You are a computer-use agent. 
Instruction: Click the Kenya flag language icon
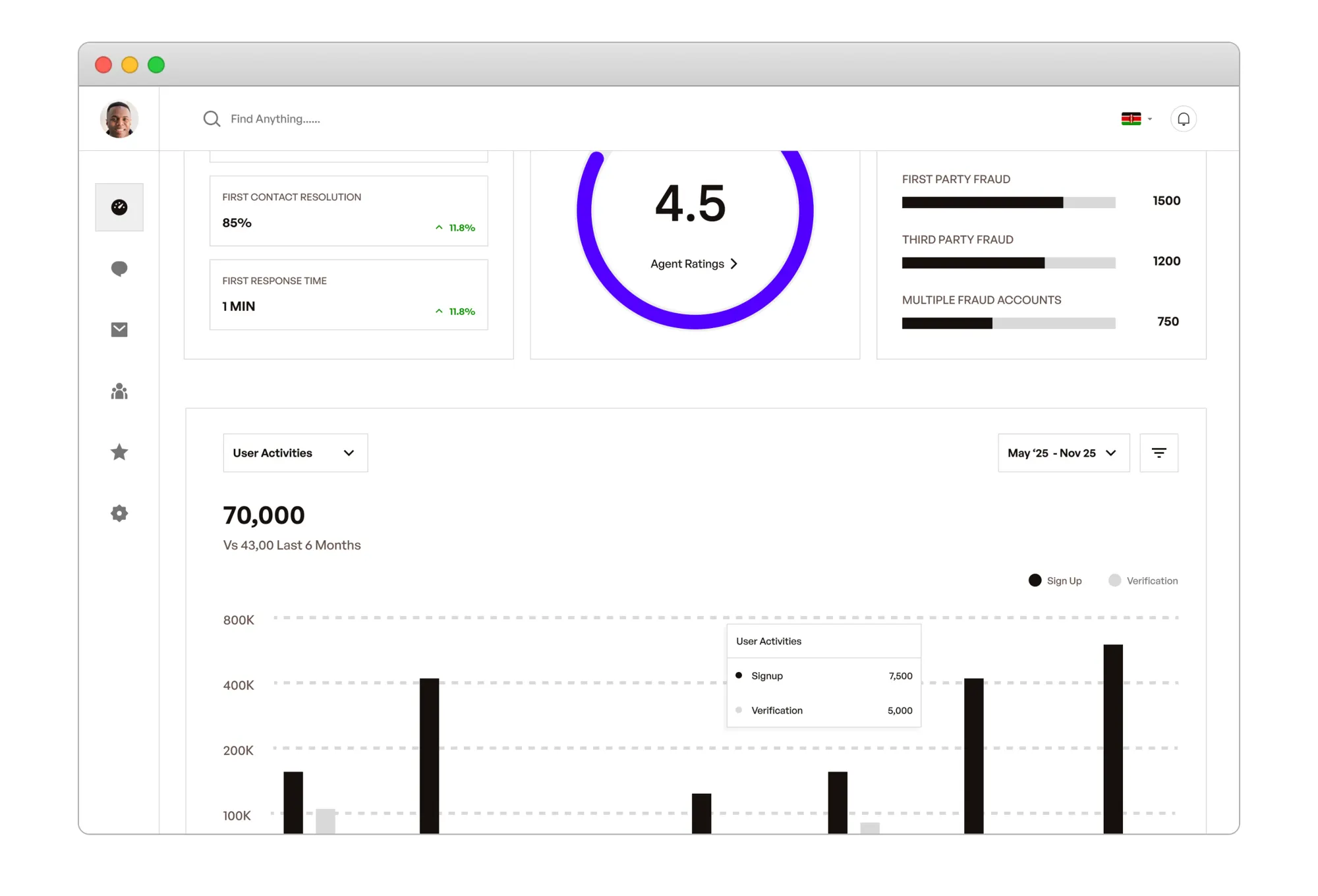[x=1132, y=119]
